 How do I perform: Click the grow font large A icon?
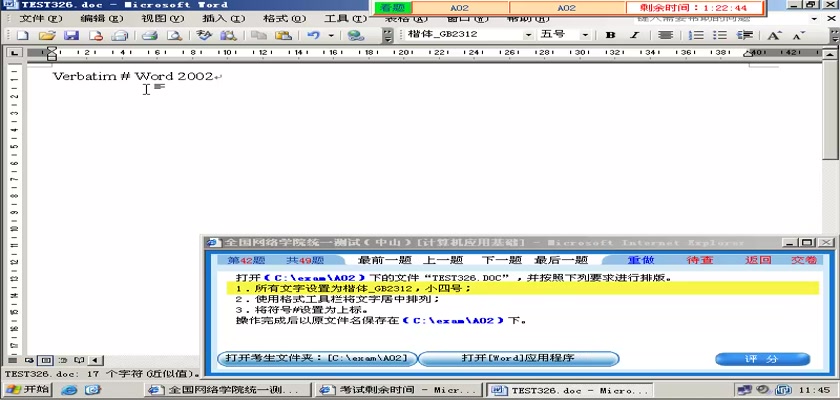(x=774, y=35)
